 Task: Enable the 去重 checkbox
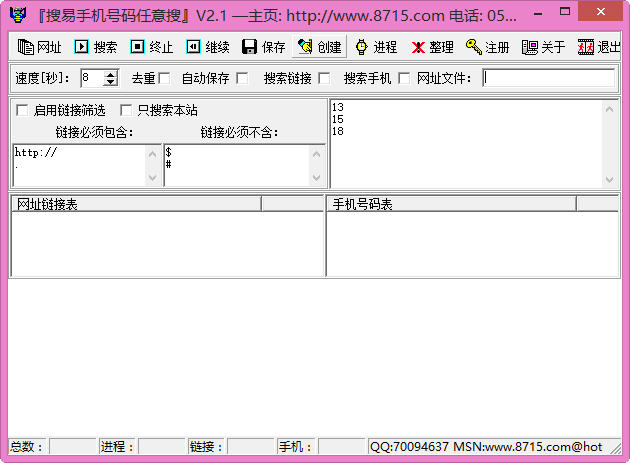point(164,78)
